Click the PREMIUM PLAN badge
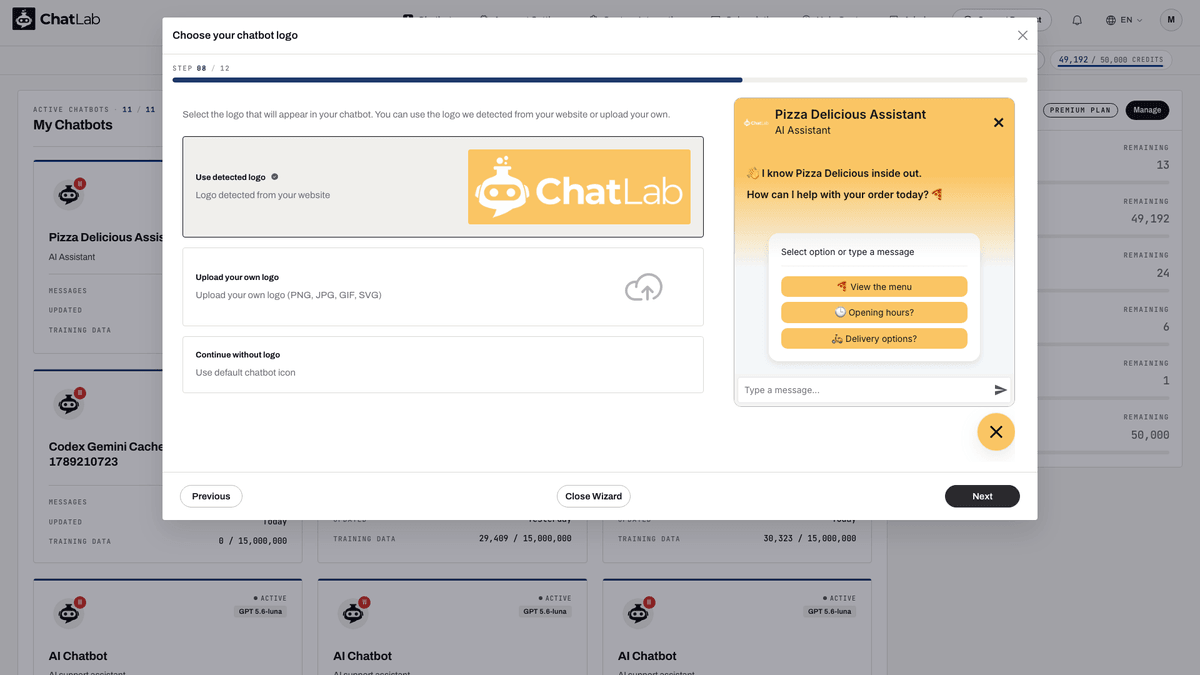Viewport: 1200px width, 675px height. click(1080, 110)
